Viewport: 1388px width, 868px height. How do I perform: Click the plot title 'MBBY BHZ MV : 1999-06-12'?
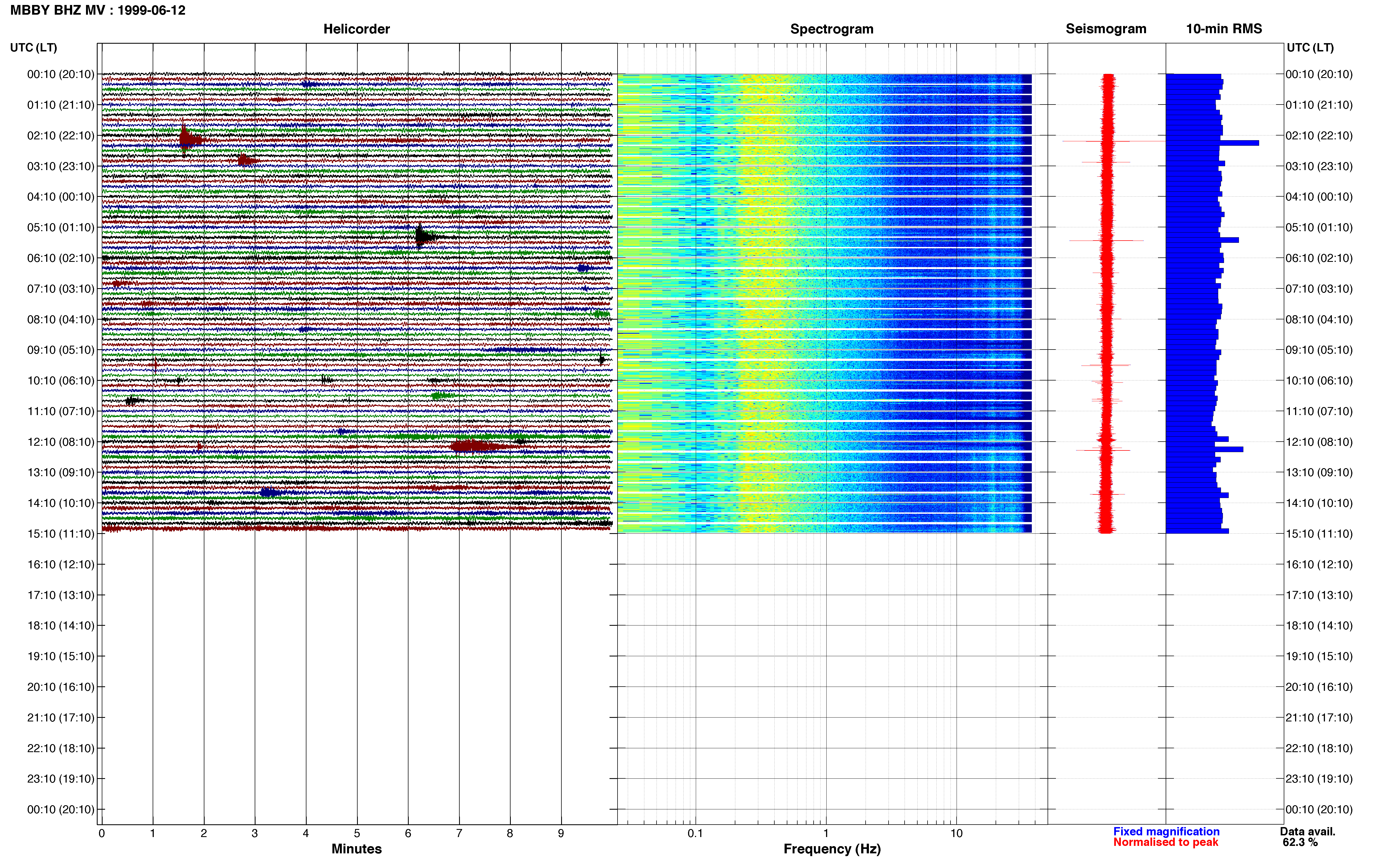pos(98,10)
